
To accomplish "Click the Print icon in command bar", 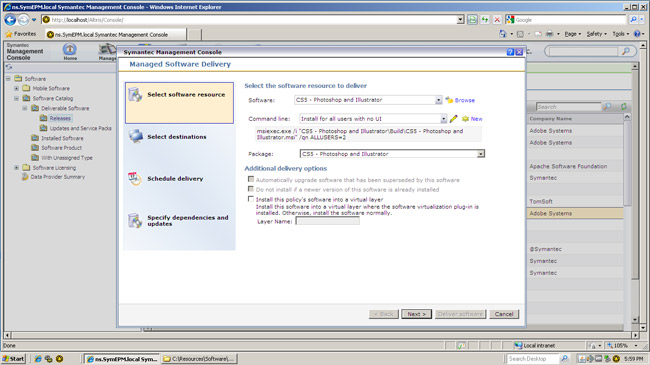I will 549,34.
